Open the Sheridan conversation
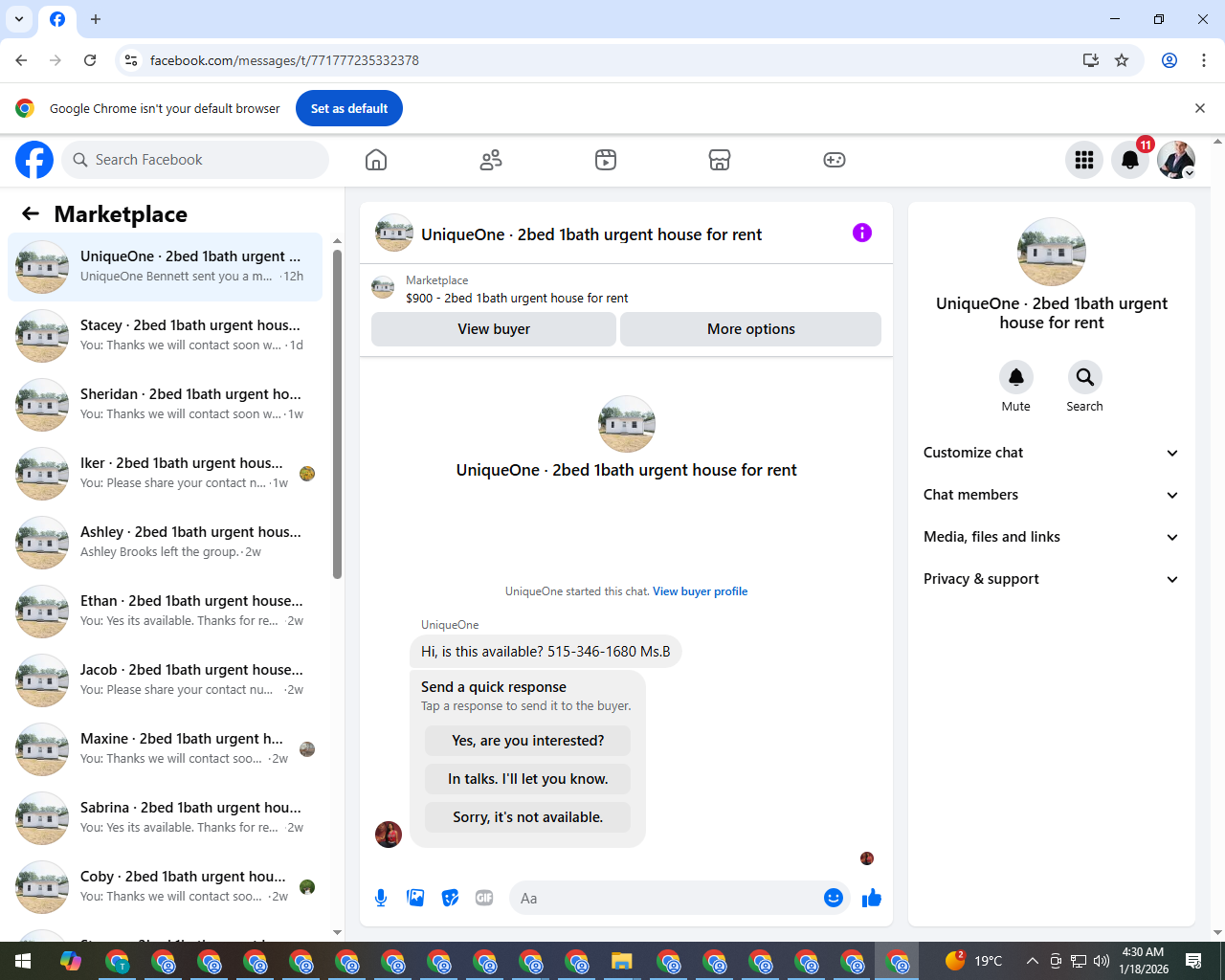The image size is (1225, 980). tap(165, 404)
